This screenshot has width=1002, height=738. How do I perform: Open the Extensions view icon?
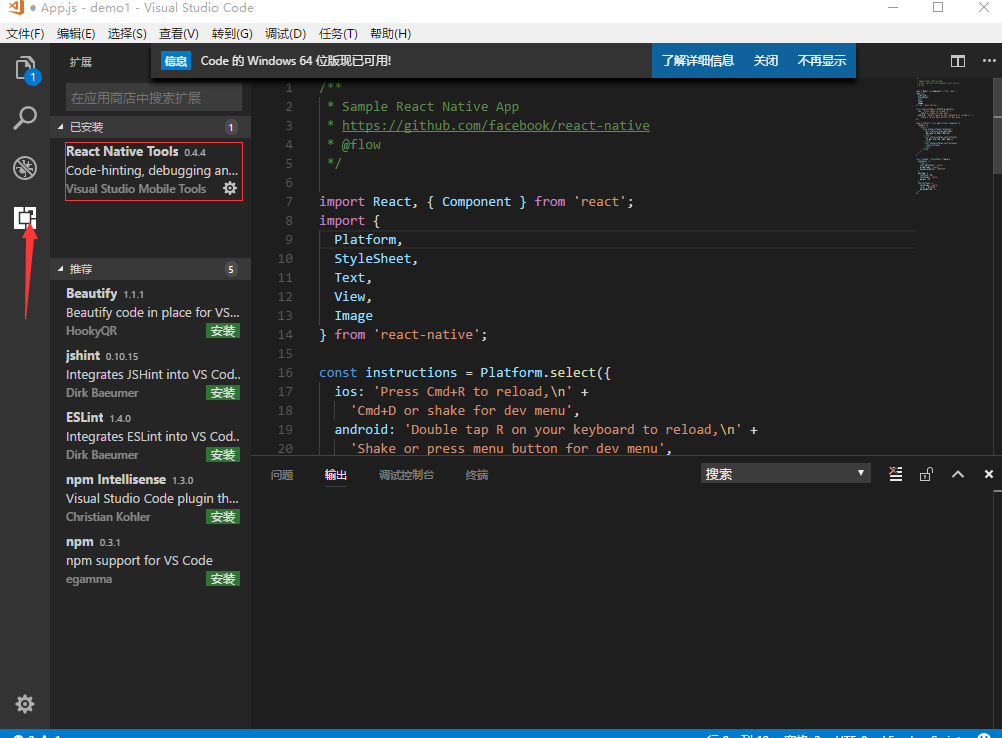point(25,218)
